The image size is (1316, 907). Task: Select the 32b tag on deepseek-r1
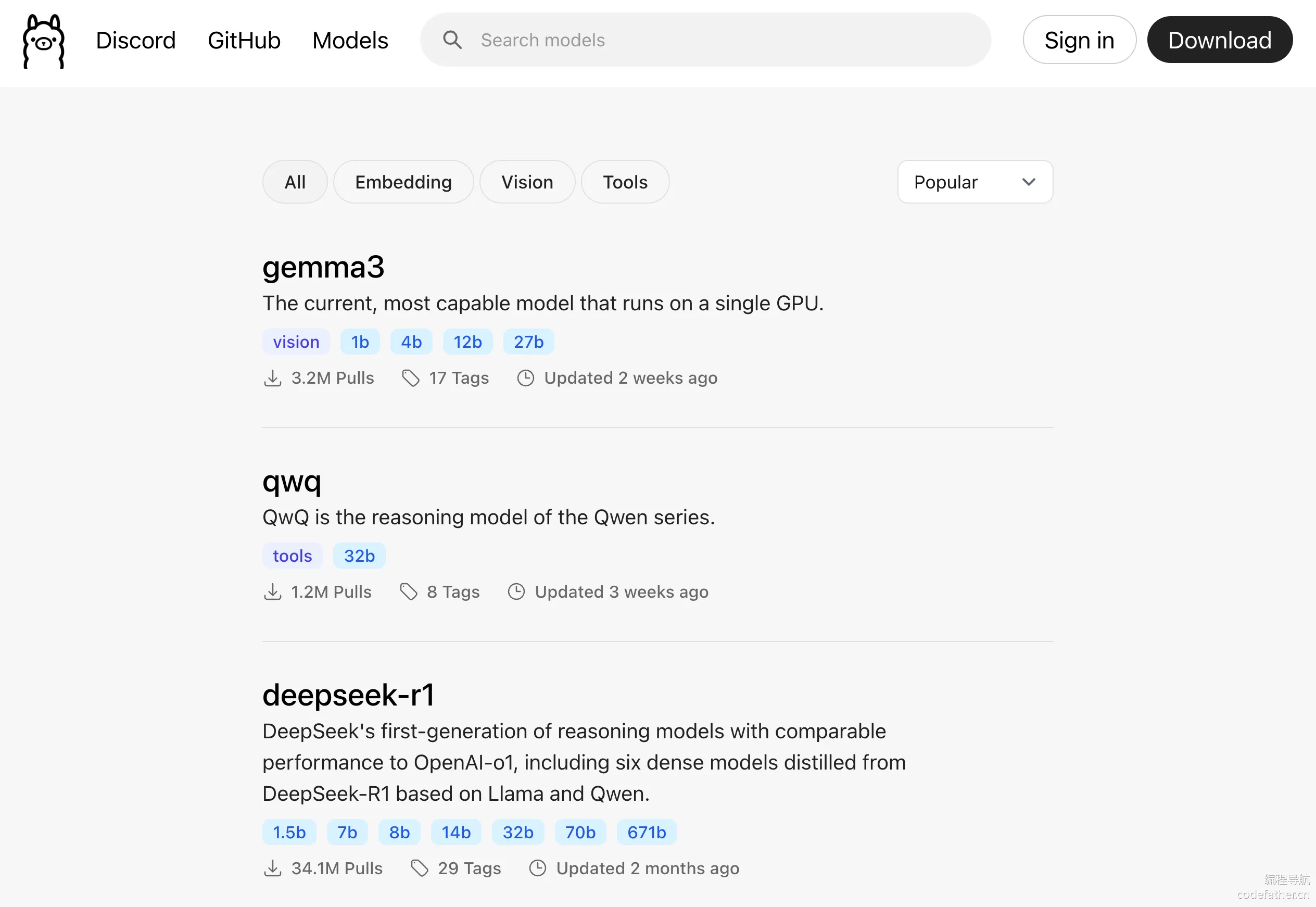tap(518, 832)
